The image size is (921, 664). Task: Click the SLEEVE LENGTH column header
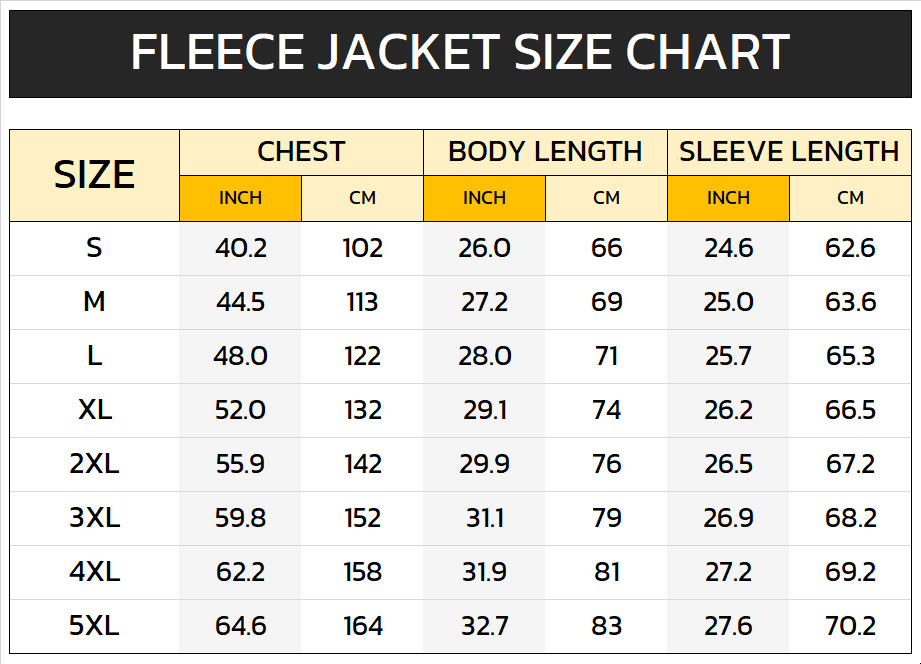(789, 152)
